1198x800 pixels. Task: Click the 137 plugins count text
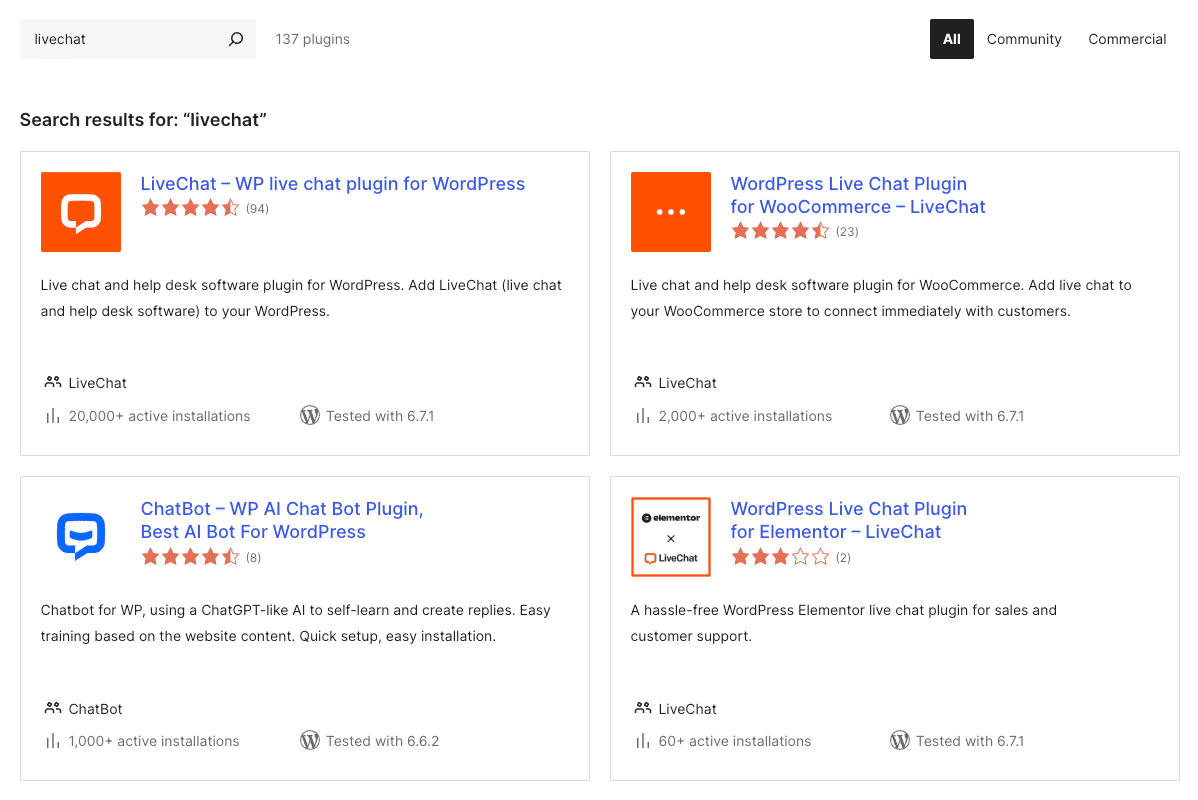(312, 39)
